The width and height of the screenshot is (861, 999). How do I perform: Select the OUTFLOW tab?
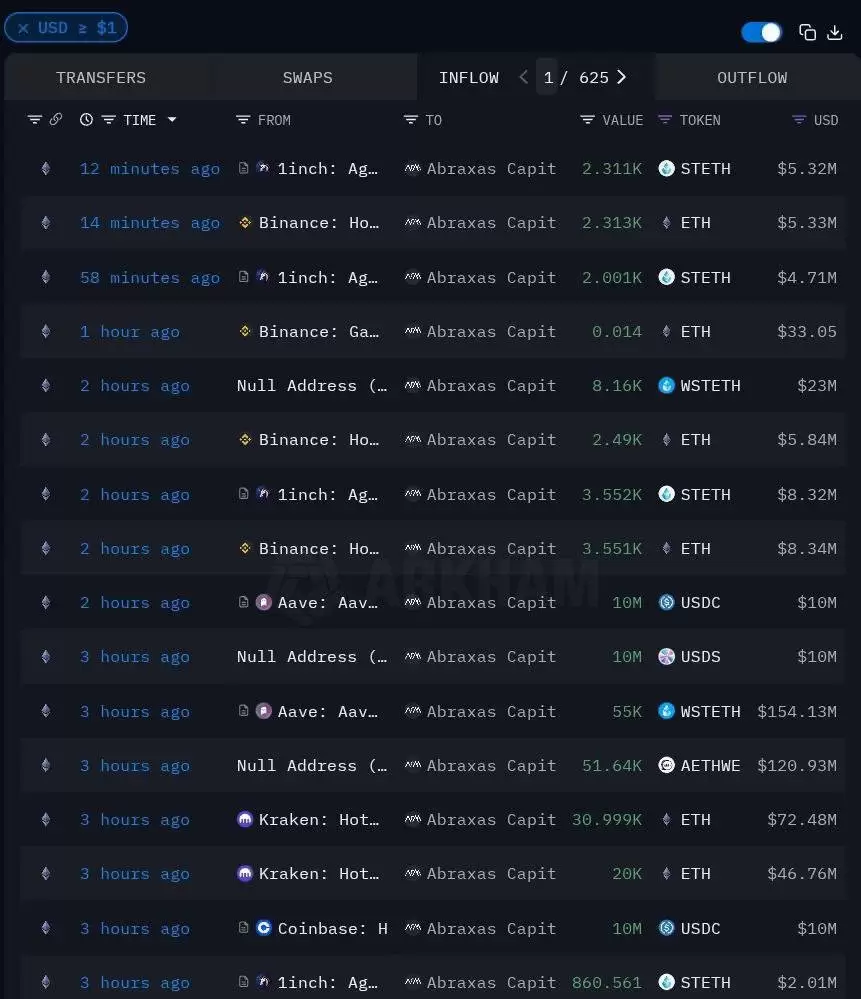[x=752, y=78]
